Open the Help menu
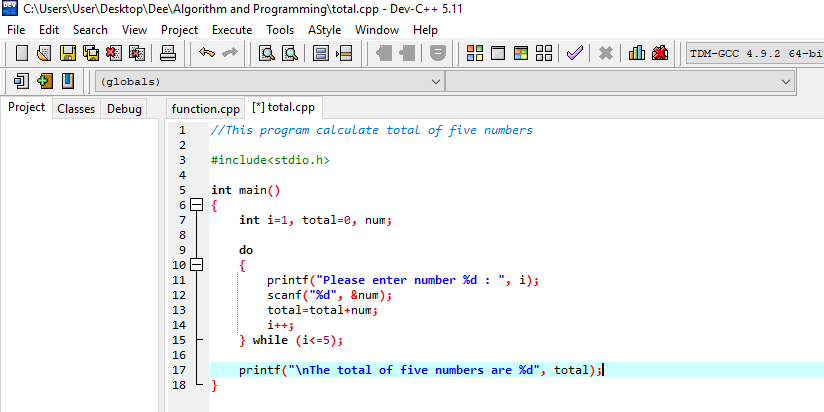 click(x=425, y=30)
